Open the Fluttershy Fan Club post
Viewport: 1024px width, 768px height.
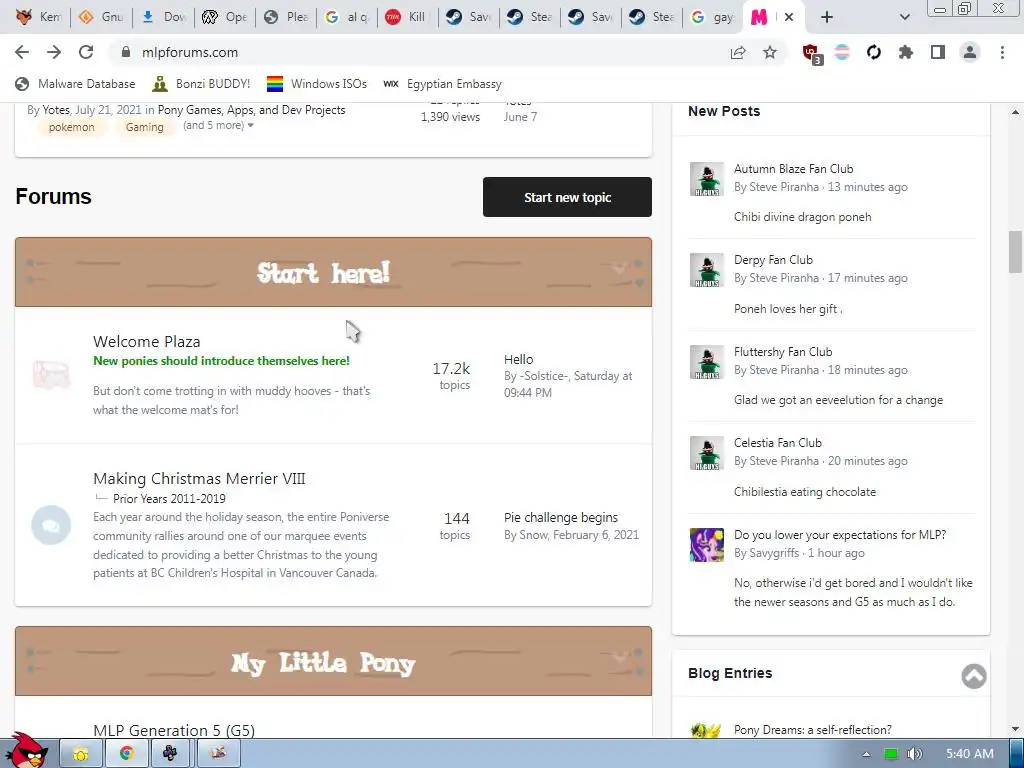click(783, 352)
